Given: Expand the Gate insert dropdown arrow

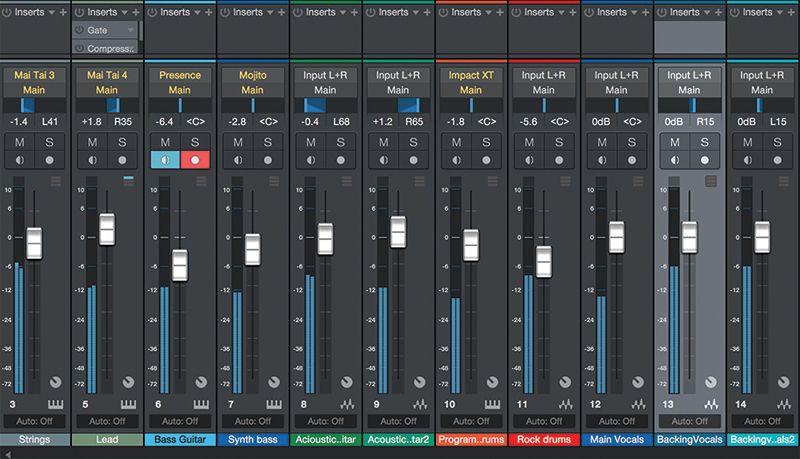Looking at the screenshot, I should [131, 31].
